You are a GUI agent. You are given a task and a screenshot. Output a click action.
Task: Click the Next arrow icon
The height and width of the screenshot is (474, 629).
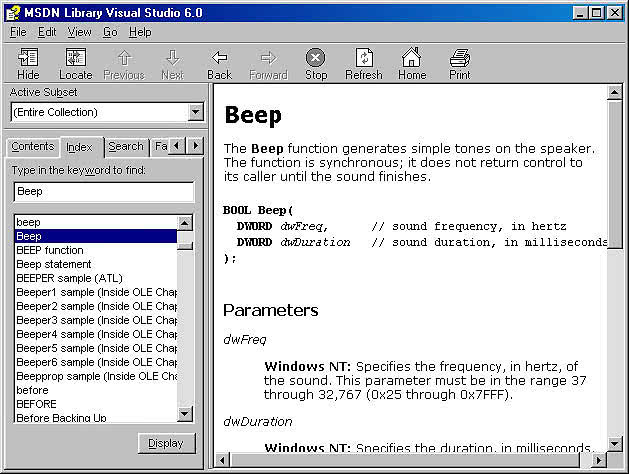coord(172,58)
